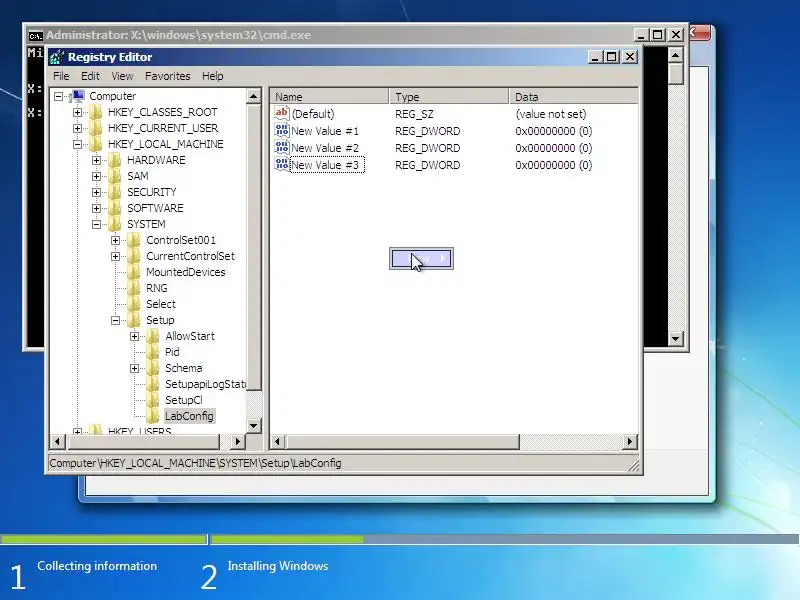Open the File menu

pyautogui.click(x=61, y=76)
